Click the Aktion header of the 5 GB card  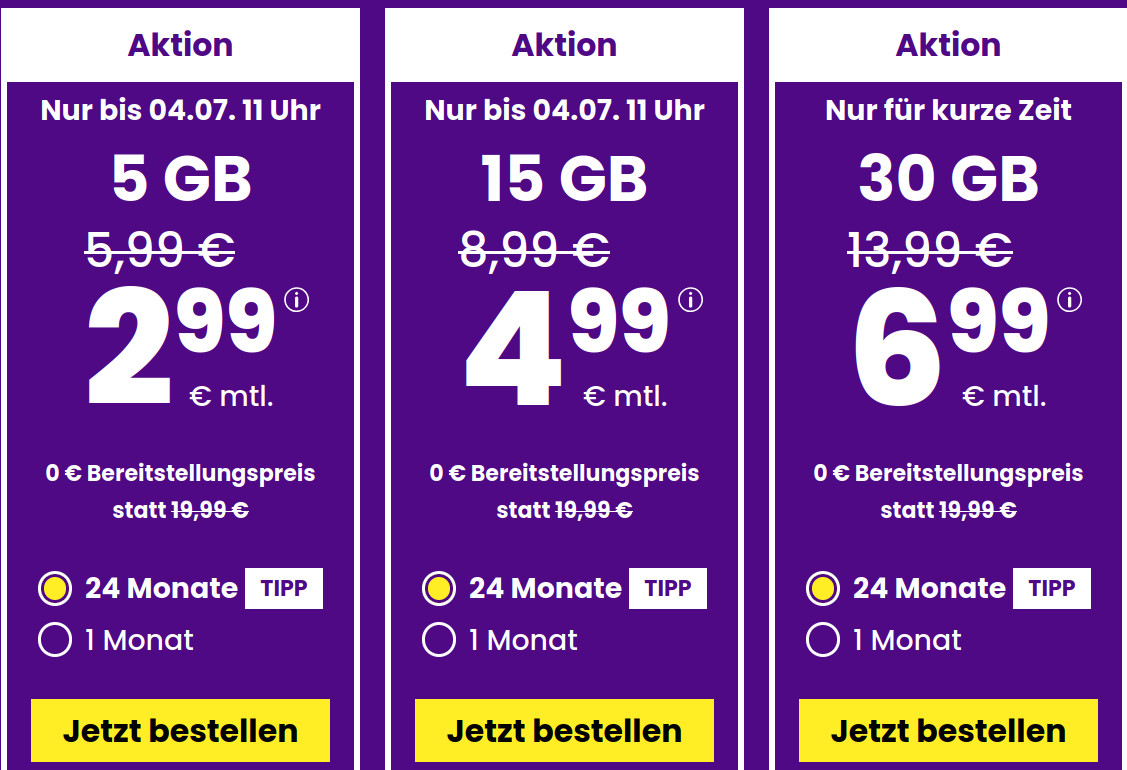[x=180, y=44]
